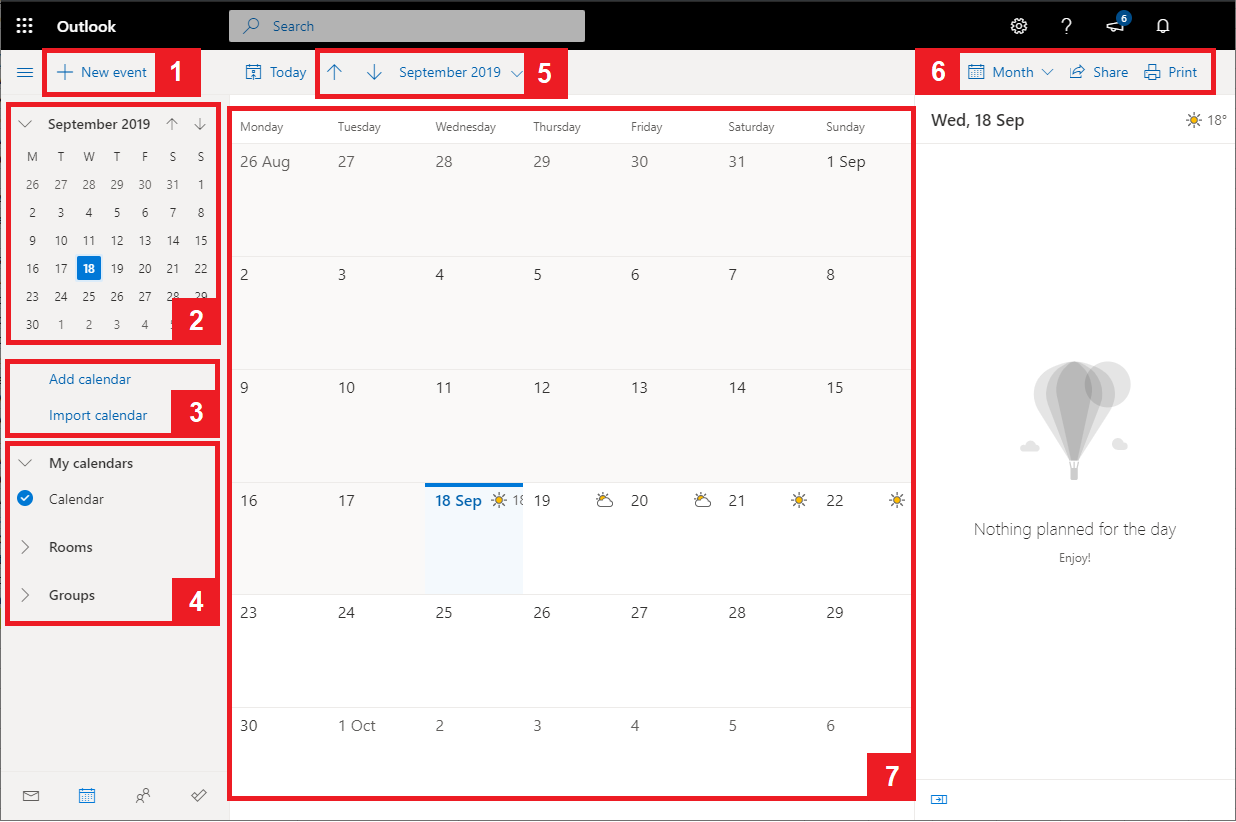Go to previous month with up arrow in toolbar
This screenshot has width=1236, height=822.
point(335,72)
